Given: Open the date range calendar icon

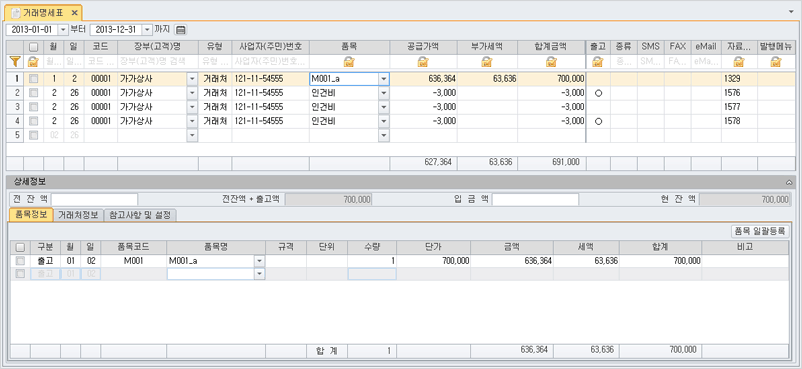Looking at the screenshot, I should tap(181, 29).
